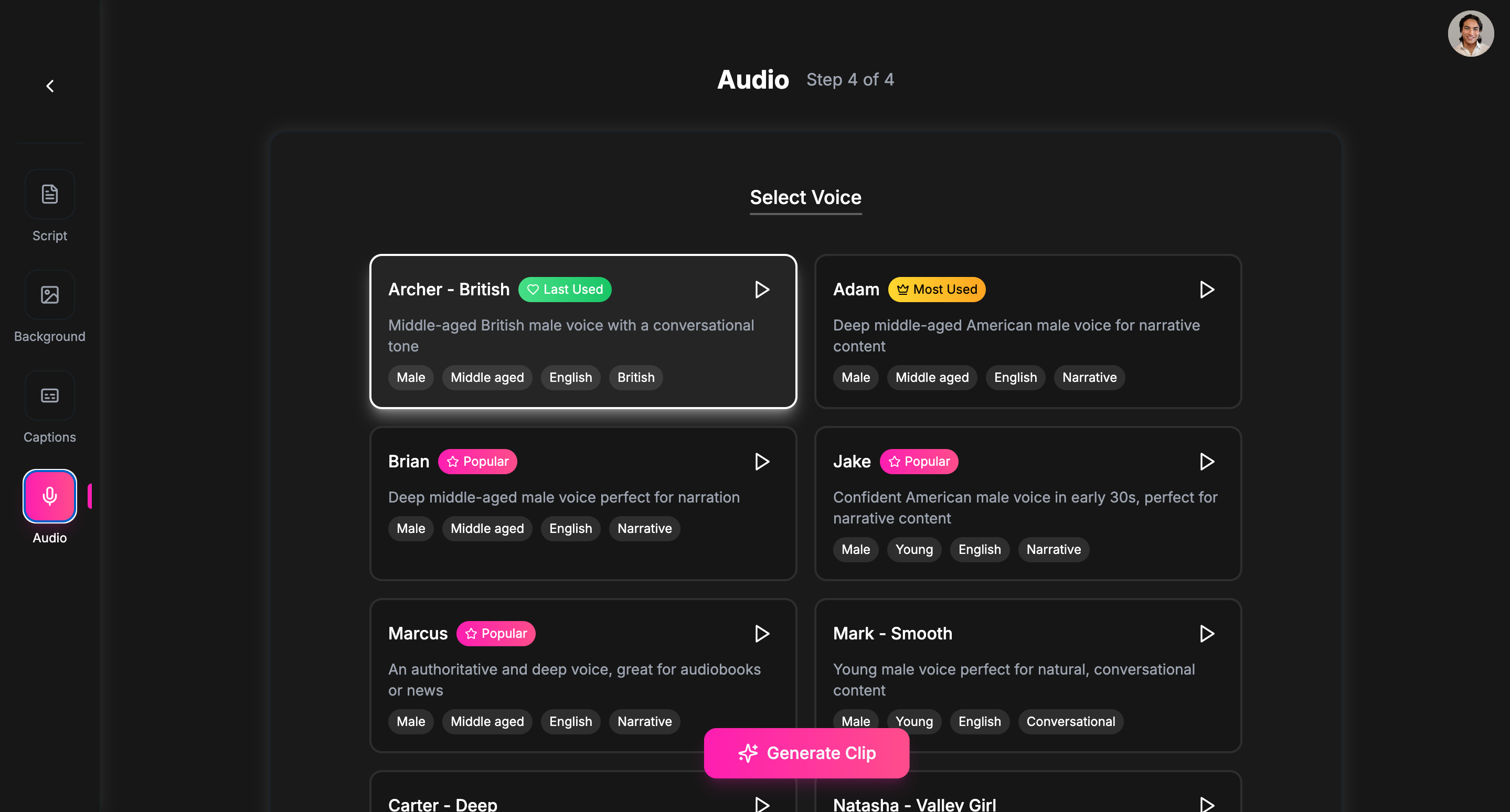Open the user profile avatar

coord(1470,34)
